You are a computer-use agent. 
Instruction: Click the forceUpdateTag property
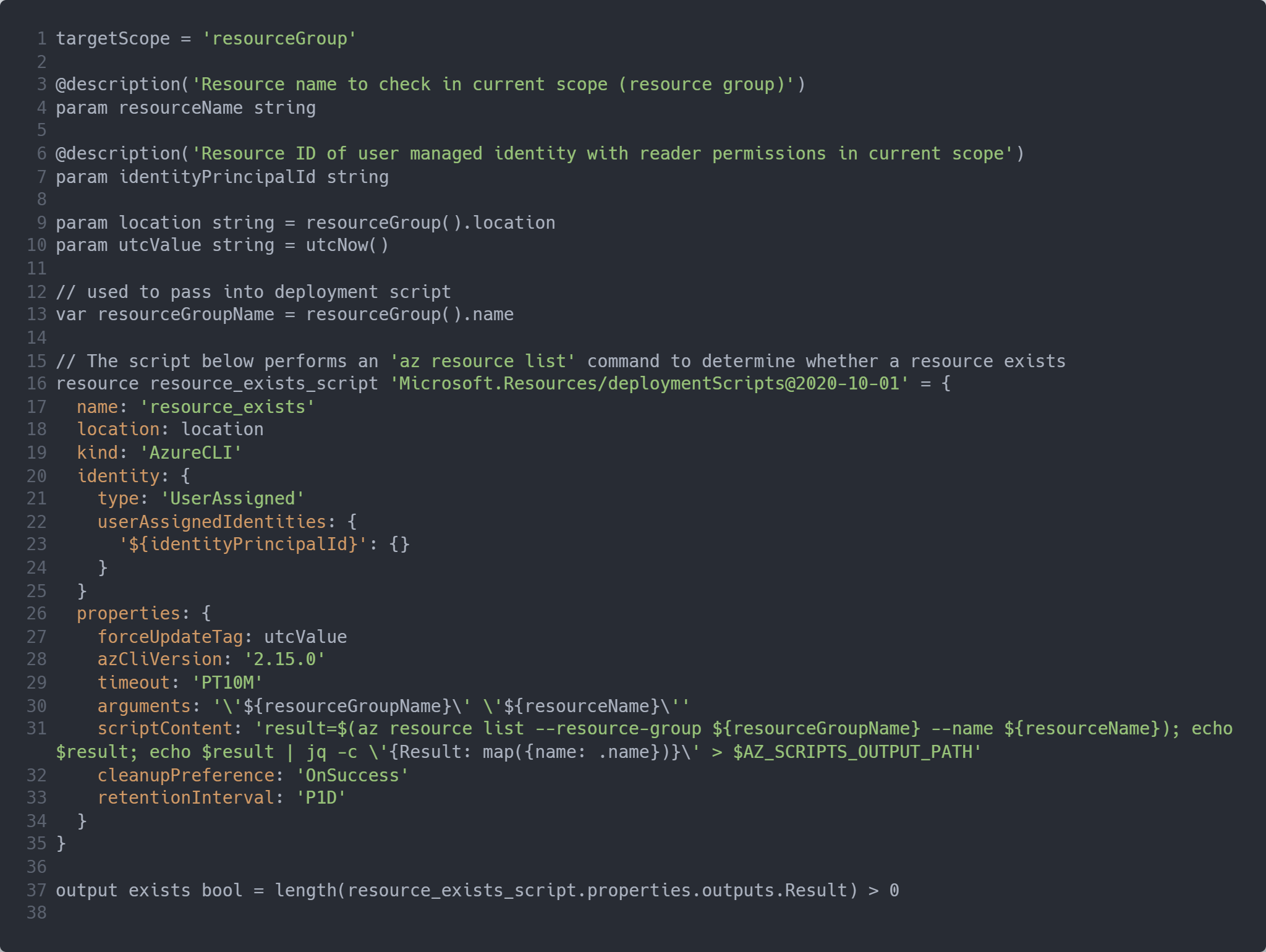pos(170,637)
